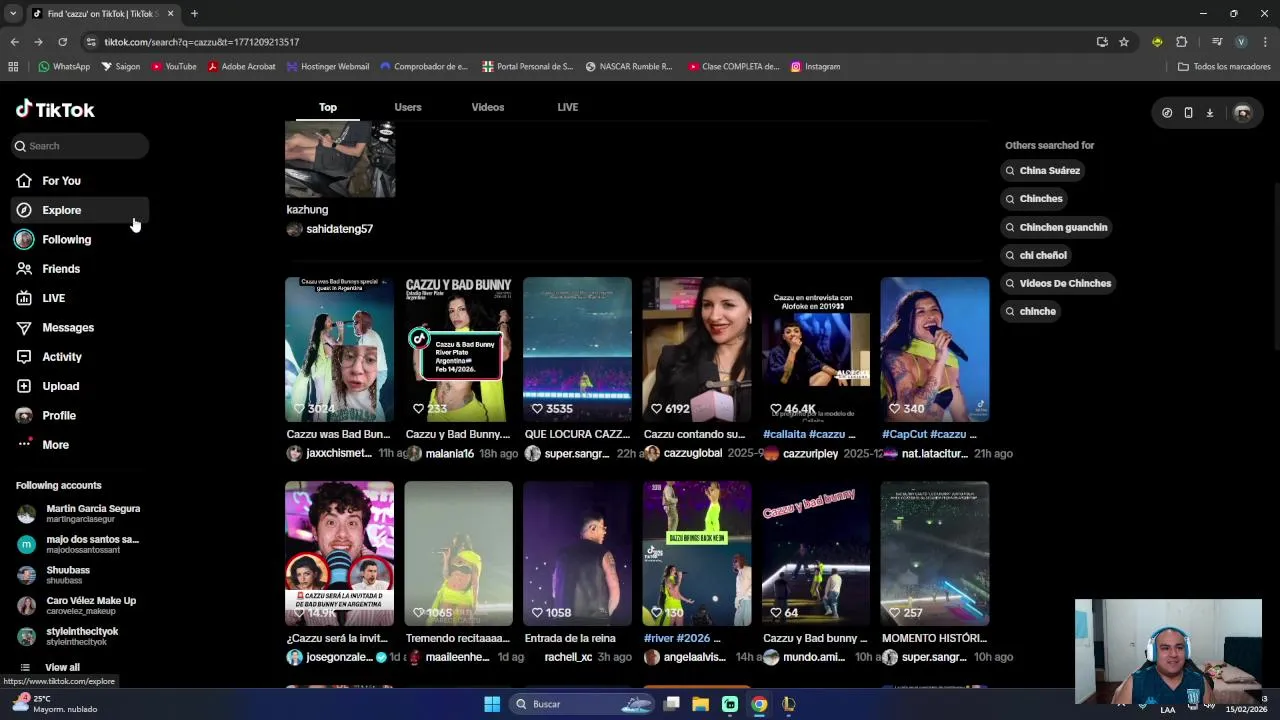Open the video with 46.4K likes
The image size is (1280, 720).
pyautogui.click(x=815, y=349)
